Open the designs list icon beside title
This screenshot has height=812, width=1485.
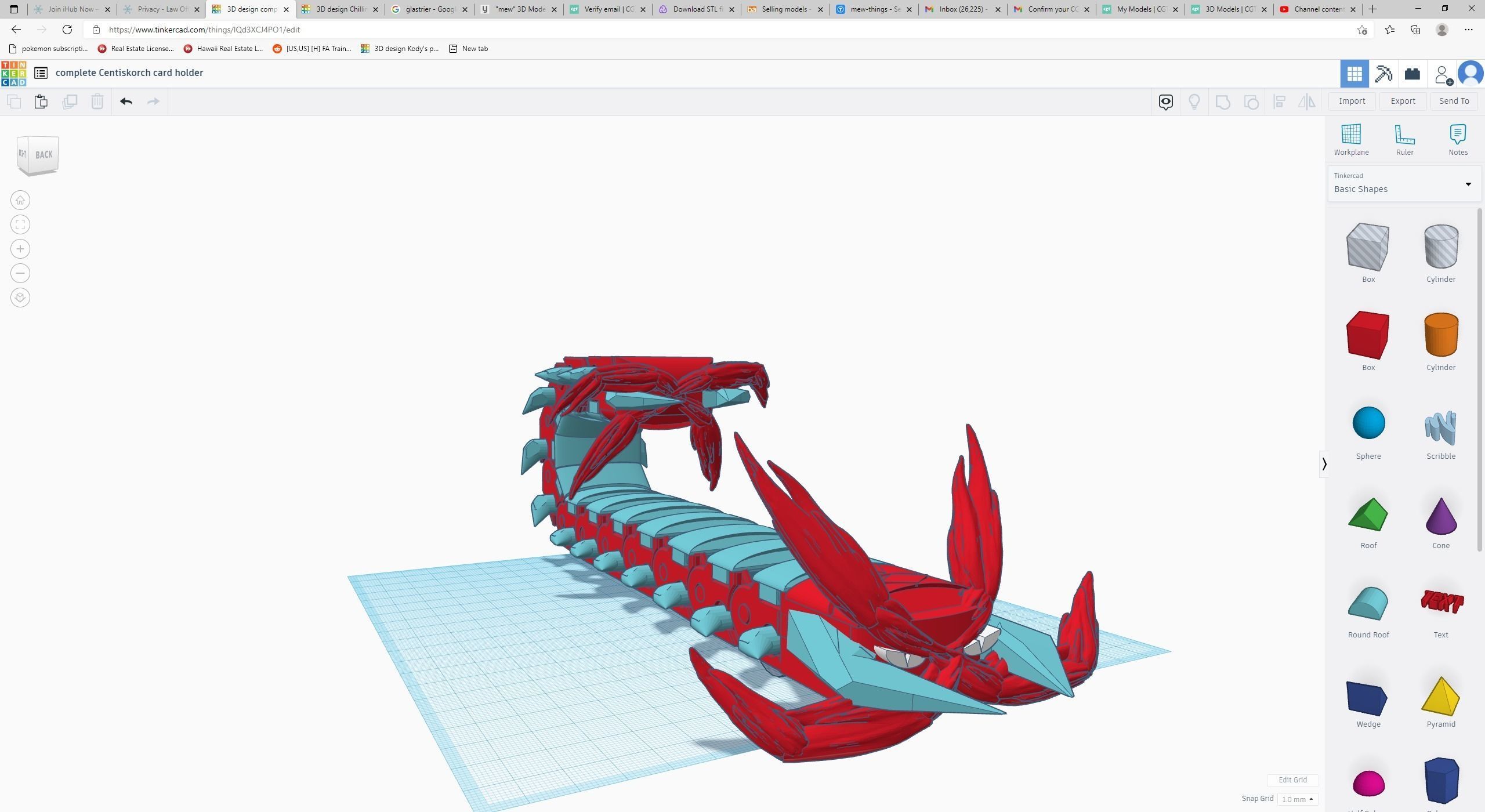41,72
